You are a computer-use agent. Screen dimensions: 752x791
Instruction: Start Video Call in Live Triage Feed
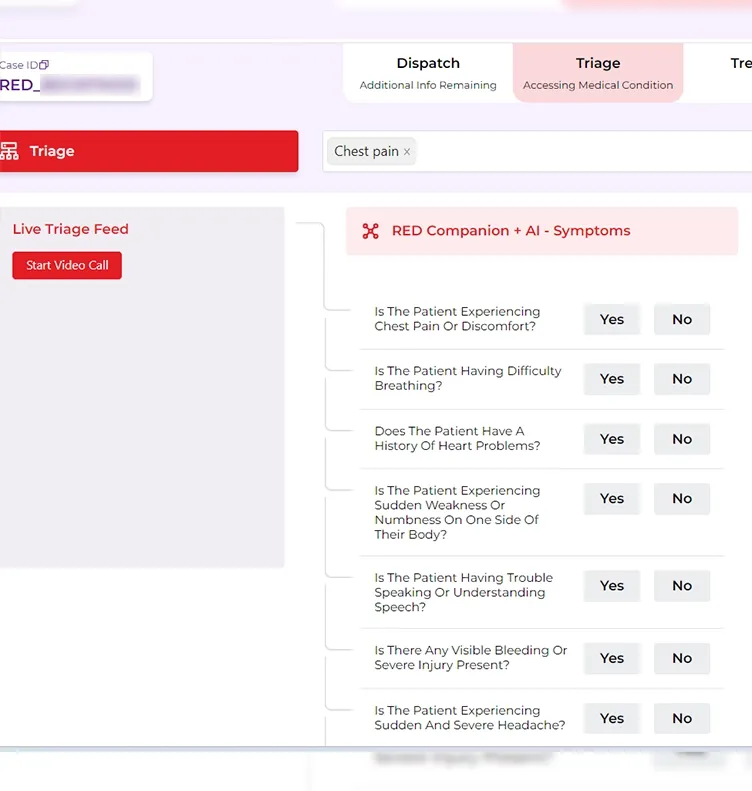tap(67, 265)
